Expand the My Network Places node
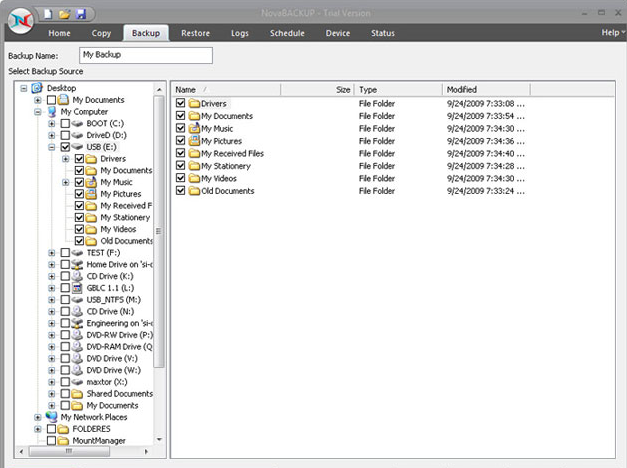627x468 pixels. [38, 417]
